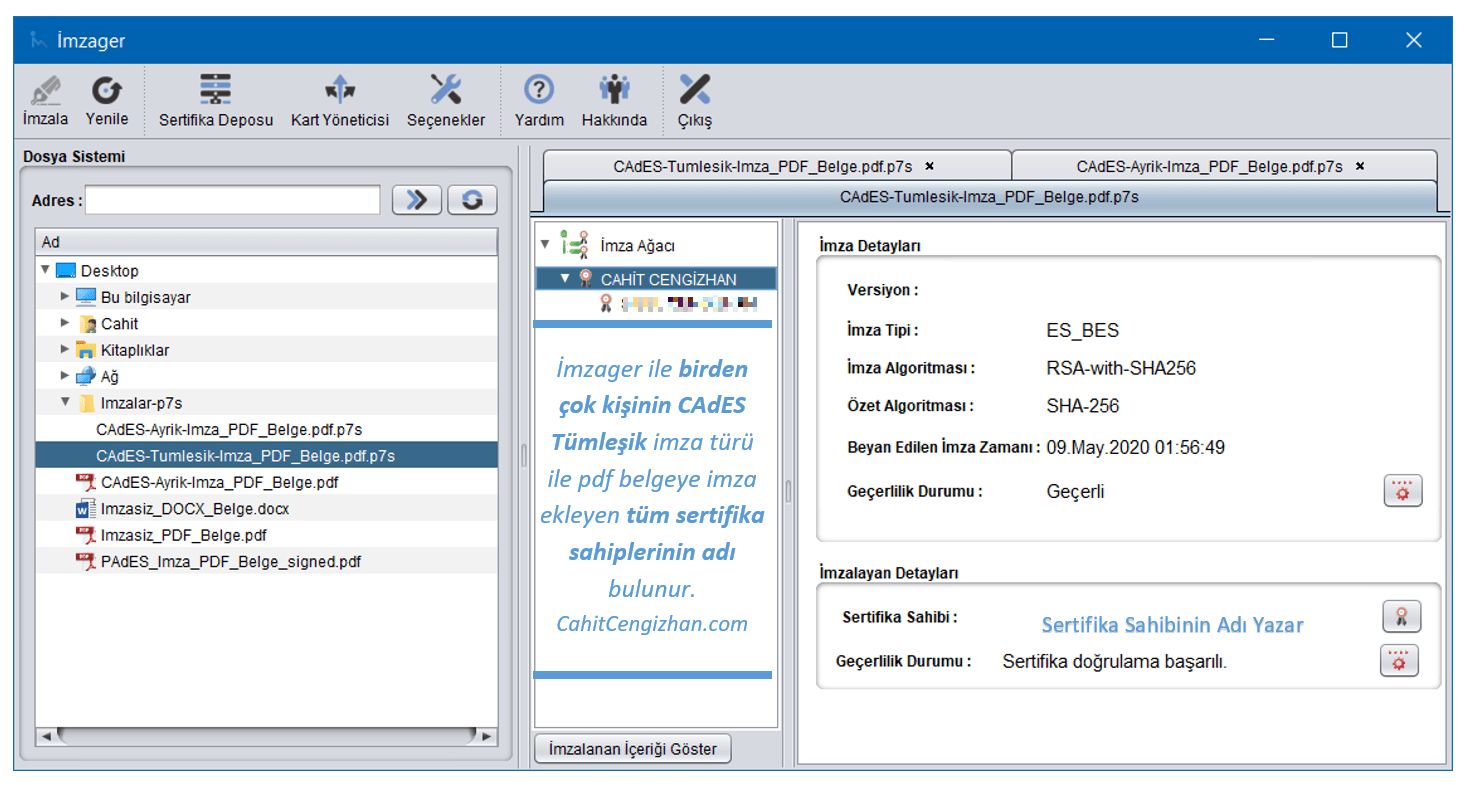Select Imzasiz_DOCX_Belge.docx in file tree
The height and width of the screenshot is (785, 1469).
(x=195, y=509)
